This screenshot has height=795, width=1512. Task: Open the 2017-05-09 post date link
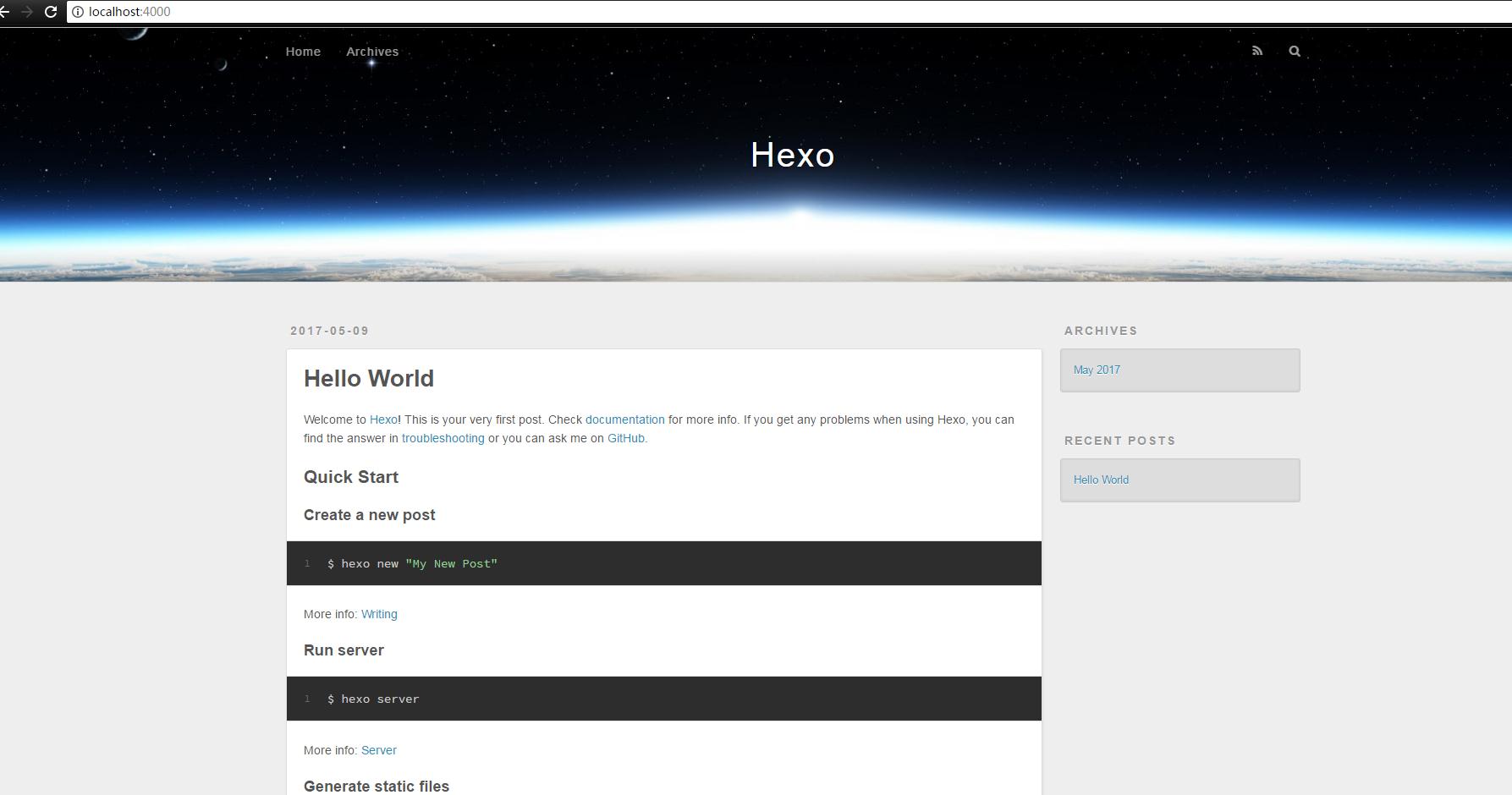pyautogui.click(x=330, y=331)
